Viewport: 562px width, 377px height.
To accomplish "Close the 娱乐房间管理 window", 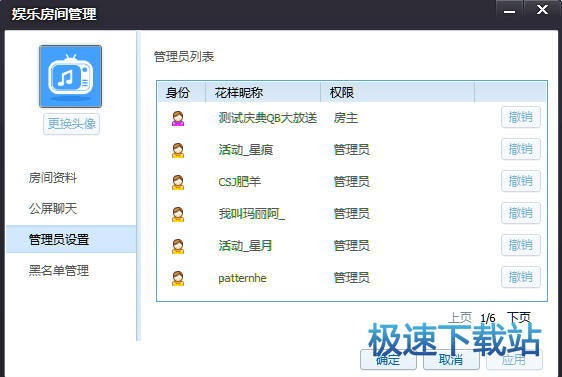I will point(542,9).
